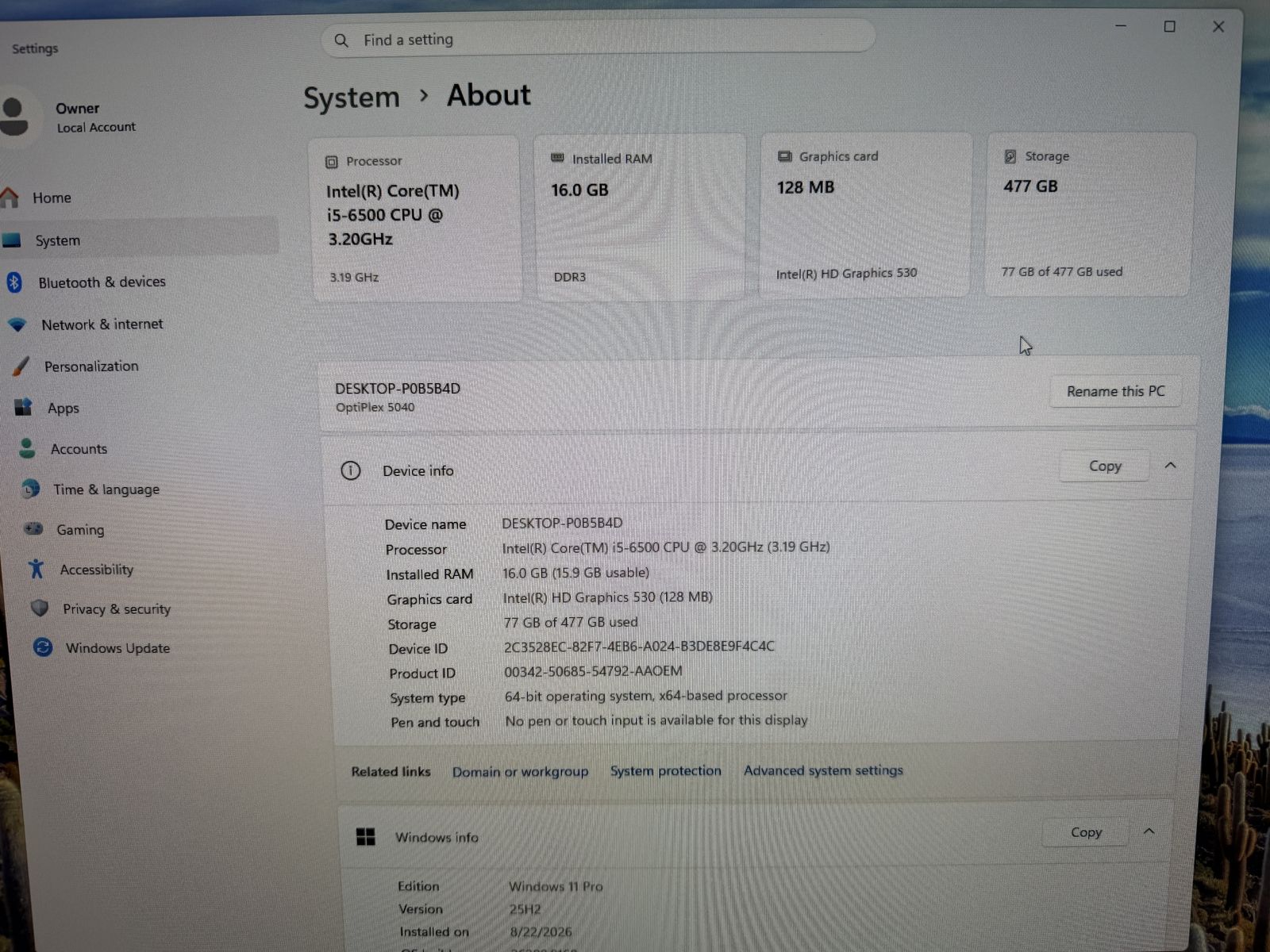Click the Windows Update sync icon

click(43, 647)
